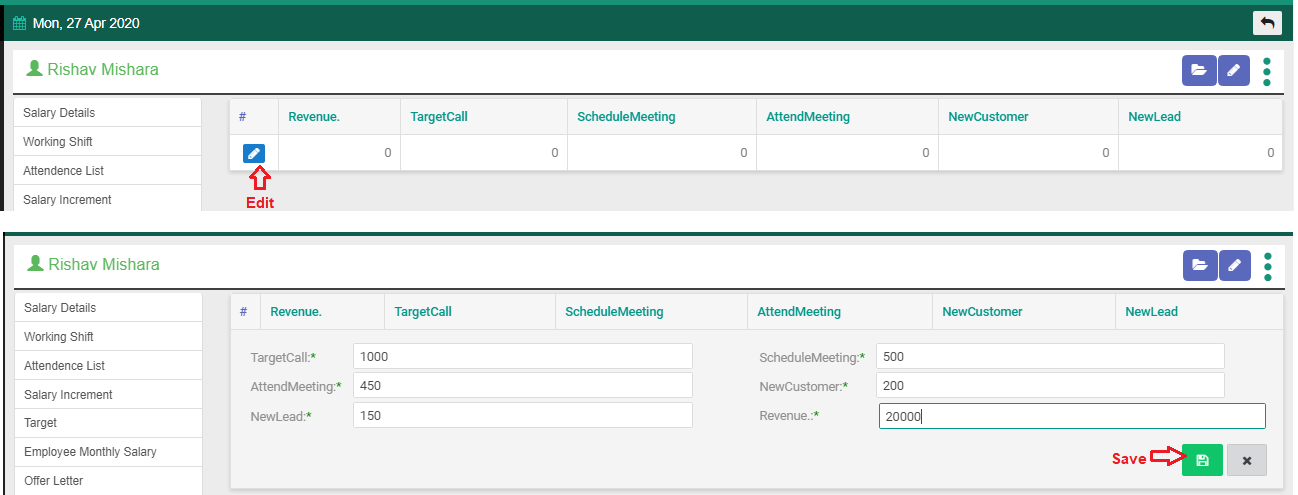The width and height of the screenshot is (1298, 495).
Task: Open Offer Letter in the sidebar
Action: coord(54,481)
